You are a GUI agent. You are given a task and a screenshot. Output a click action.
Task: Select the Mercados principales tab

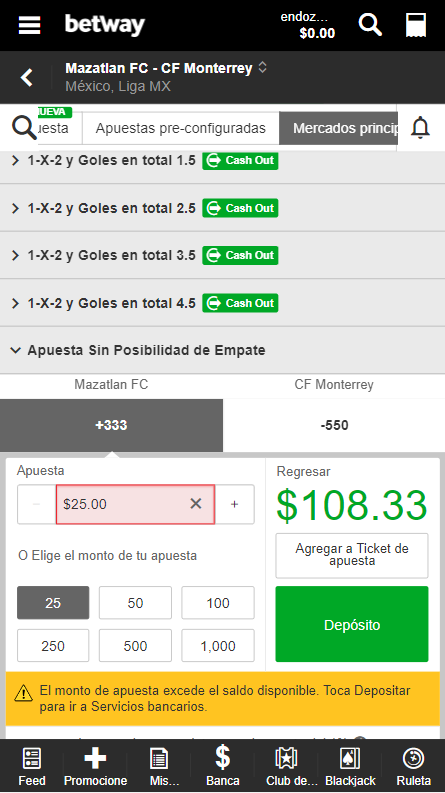click(x=338, y=128)
